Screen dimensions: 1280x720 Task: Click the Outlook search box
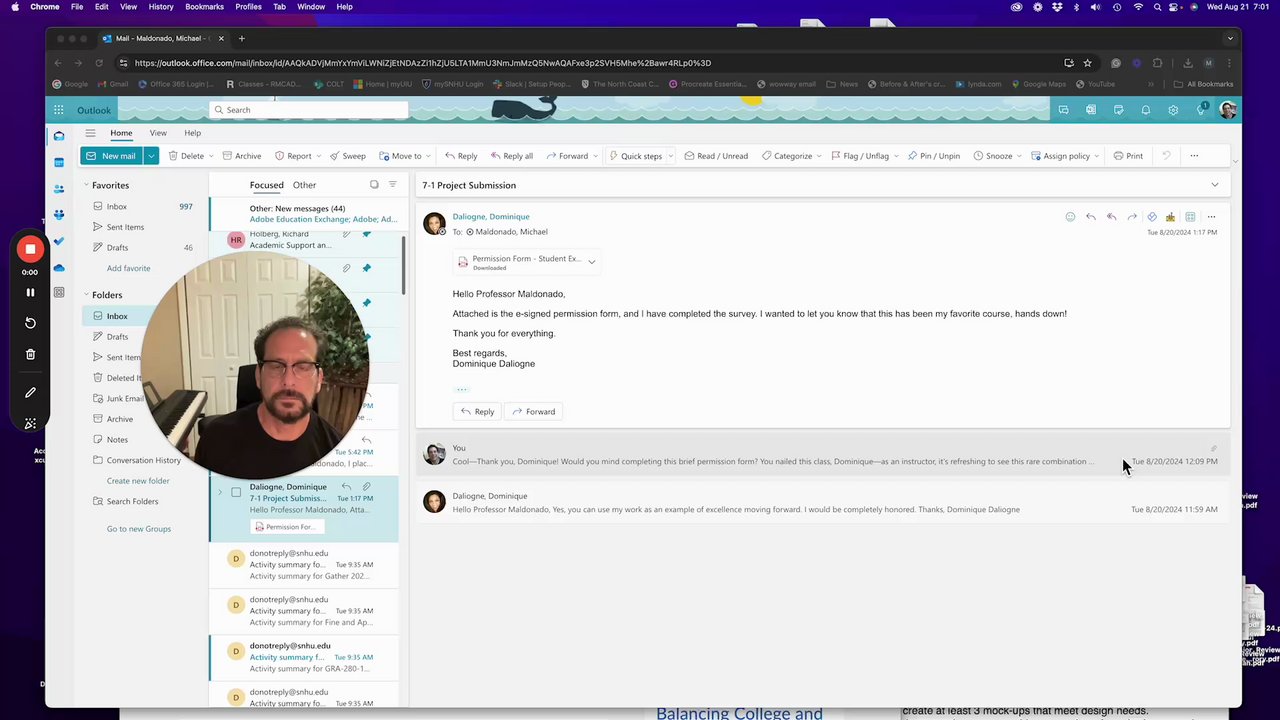point(309,110)
